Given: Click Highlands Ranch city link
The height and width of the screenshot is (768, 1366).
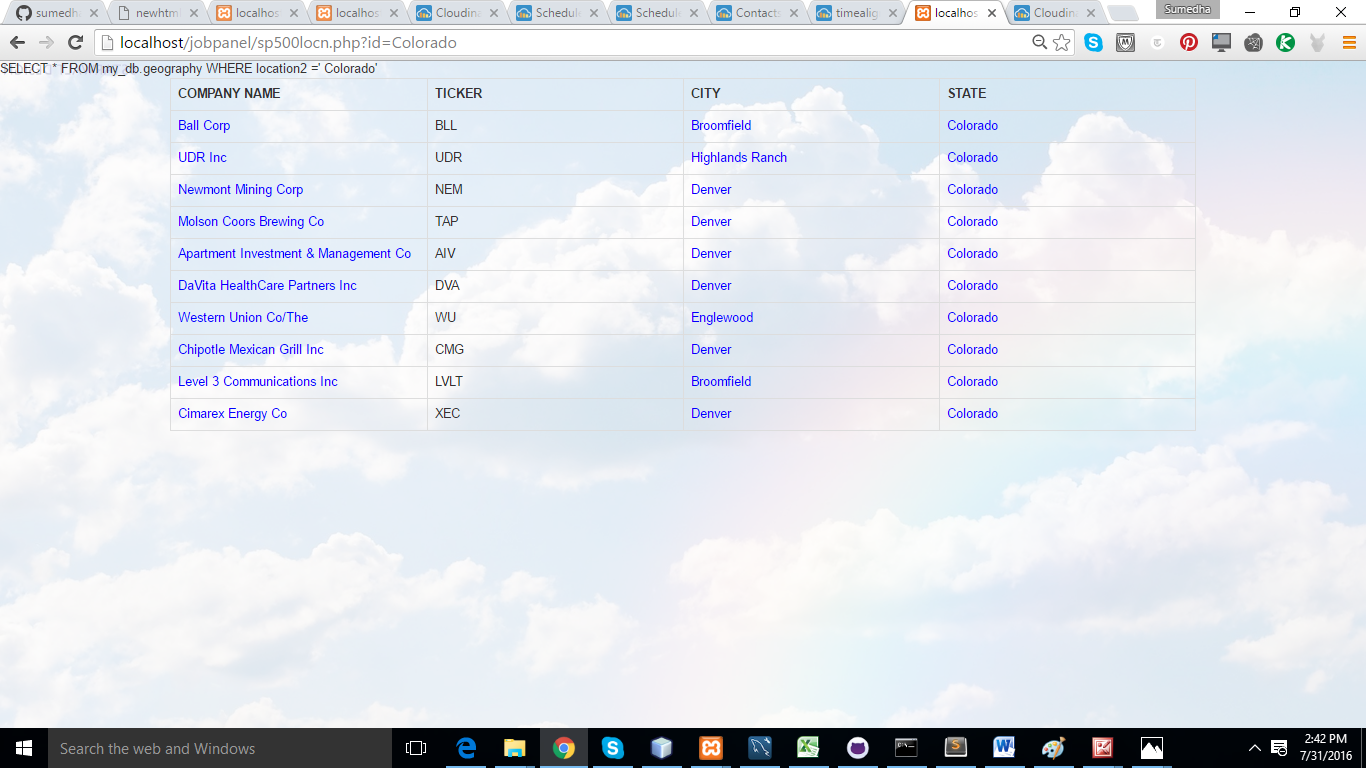Looking at the screenshot, I should coord(739,157).
